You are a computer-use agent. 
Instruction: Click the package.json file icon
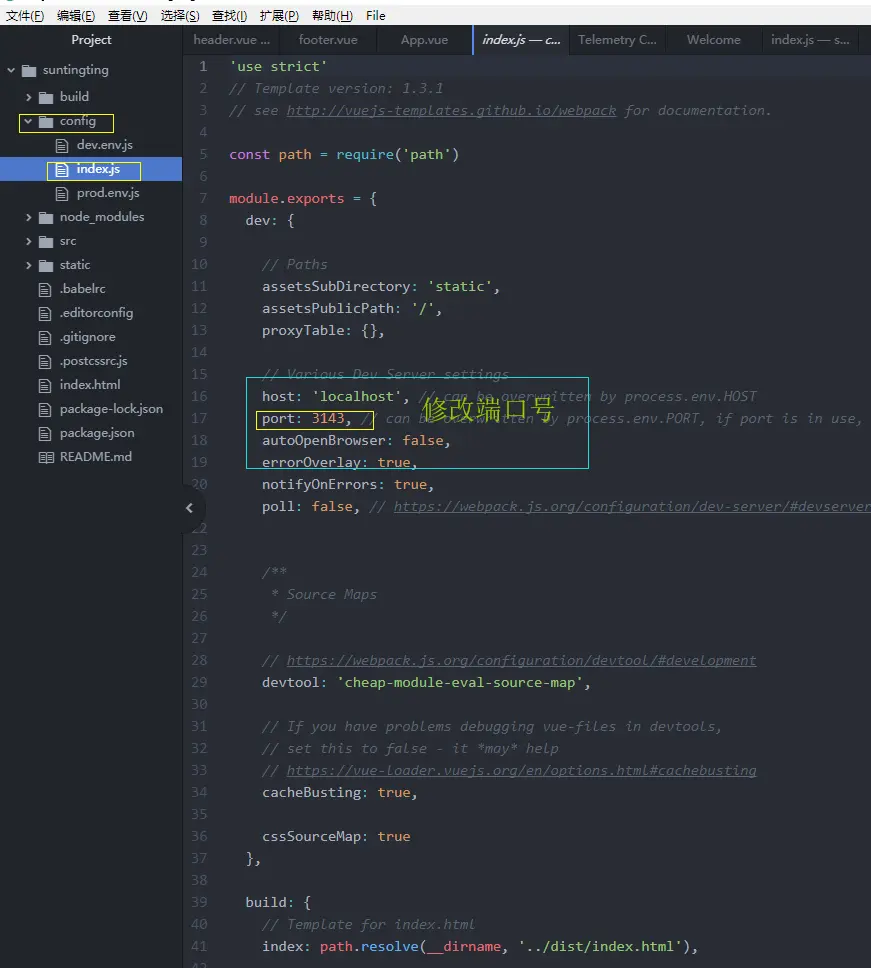pos(44,434)
